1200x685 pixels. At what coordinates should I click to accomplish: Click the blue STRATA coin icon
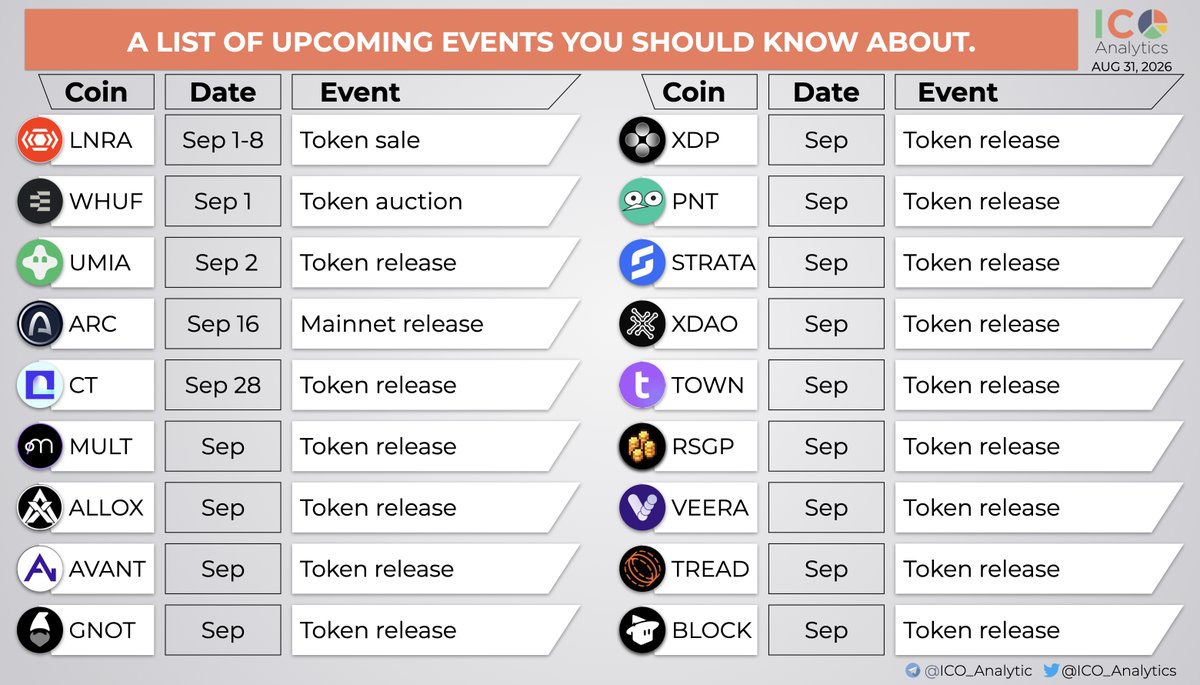[641, 263]
